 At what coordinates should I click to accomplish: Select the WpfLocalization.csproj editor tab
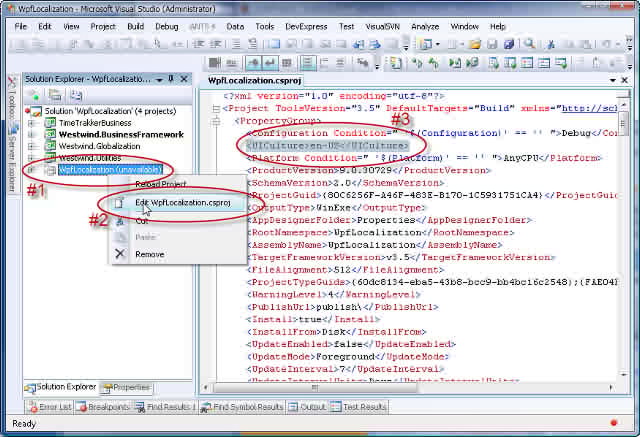click(254, 80)
